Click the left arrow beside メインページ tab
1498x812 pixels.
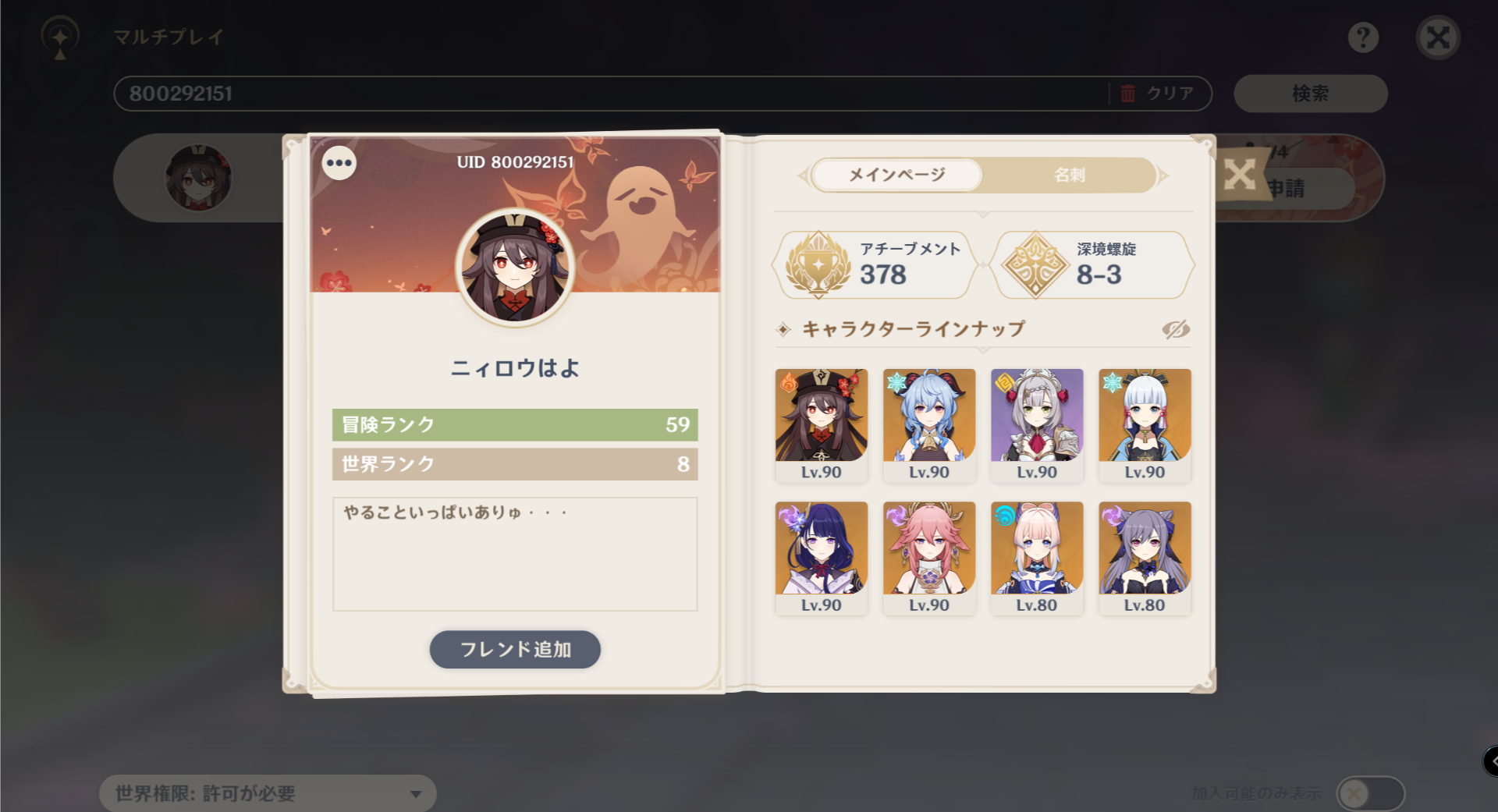pyautogui.click(x=803, y=176)
